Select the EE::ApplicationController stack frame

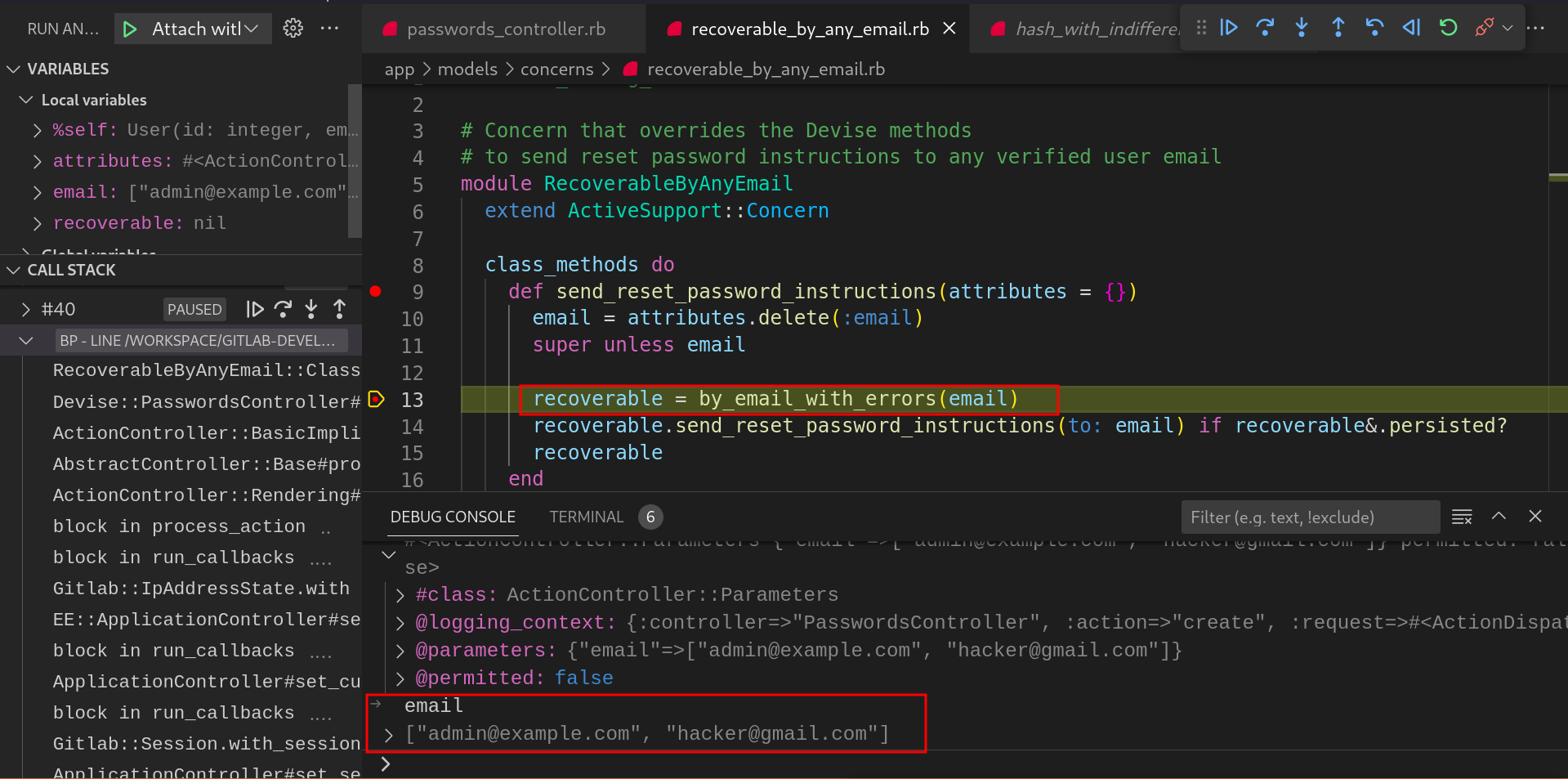pyautogui.click(x=207, y=619)
